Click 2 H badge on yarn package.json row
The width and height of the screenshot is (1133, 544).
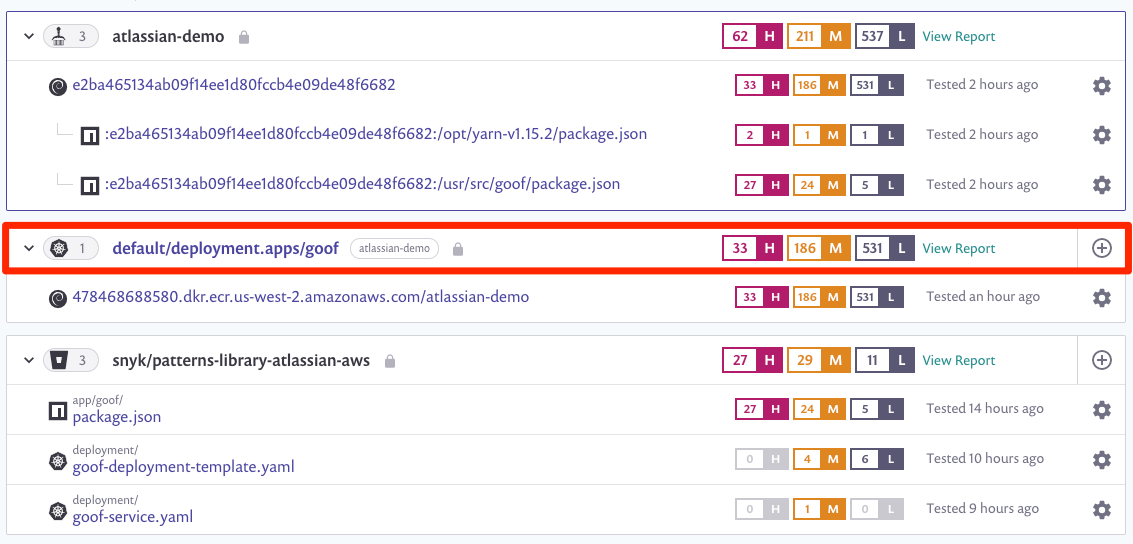click(x=762, y=135)
